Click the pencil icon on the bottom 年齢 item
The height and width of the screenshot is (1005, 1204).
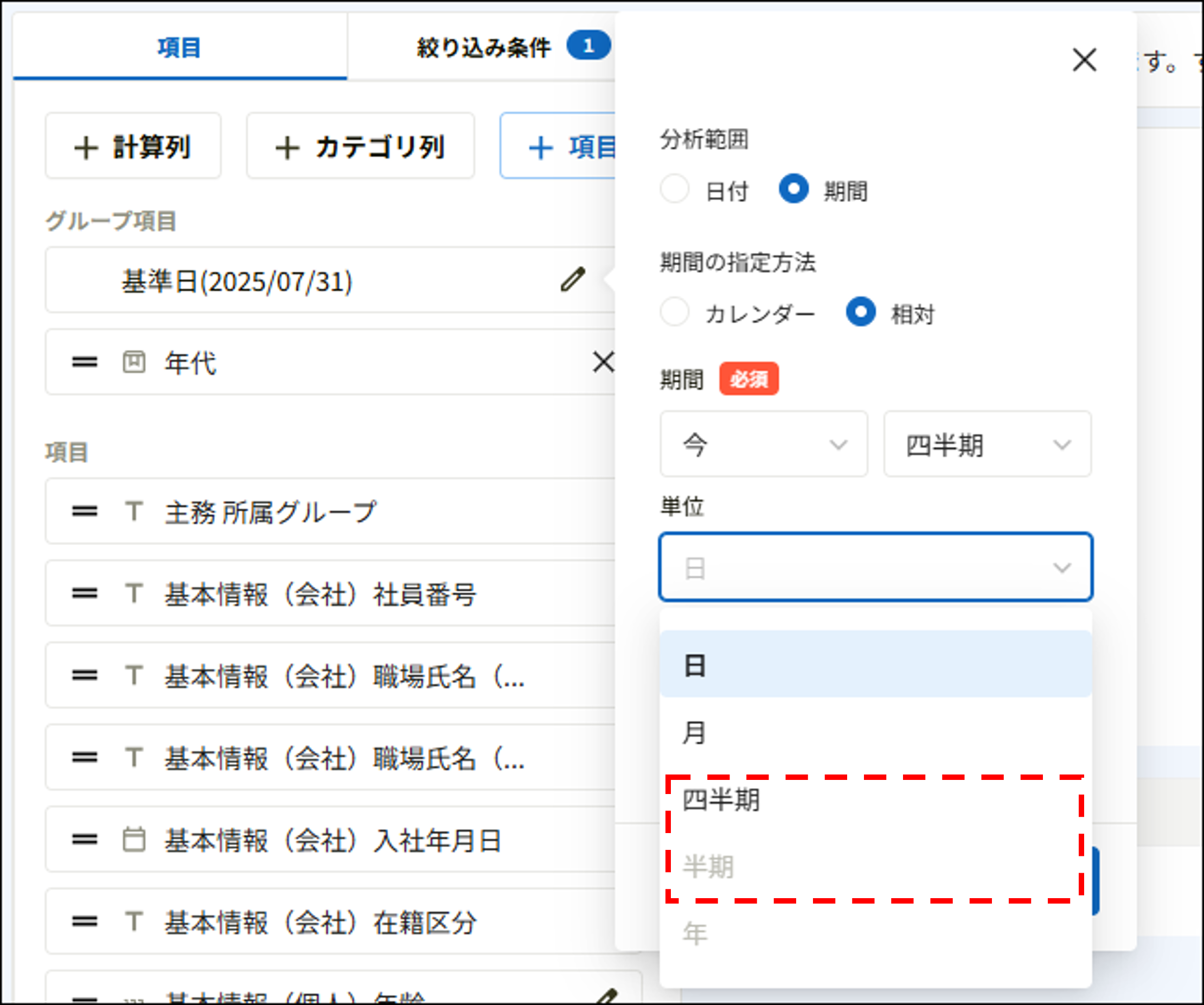[x=608, y=996]
